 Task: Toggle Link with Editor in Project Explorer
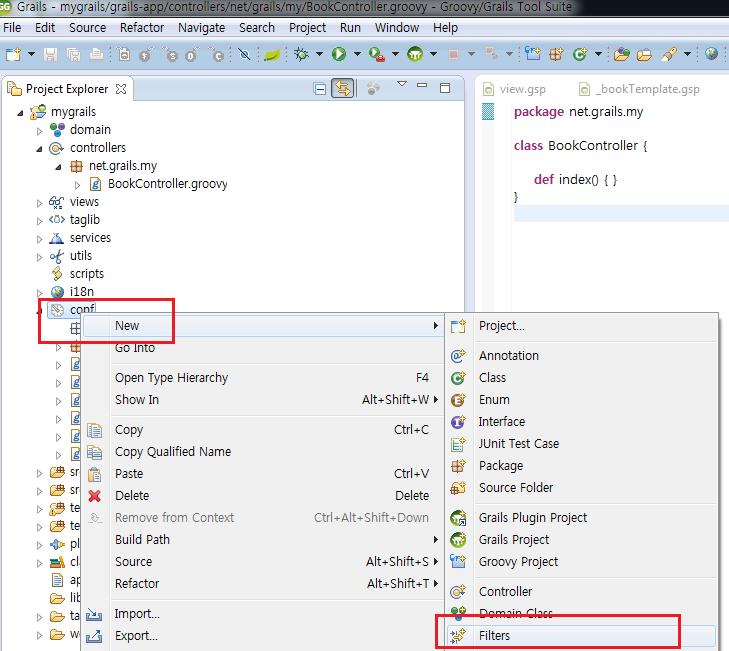pyautogui.click(x=343, y=88)
